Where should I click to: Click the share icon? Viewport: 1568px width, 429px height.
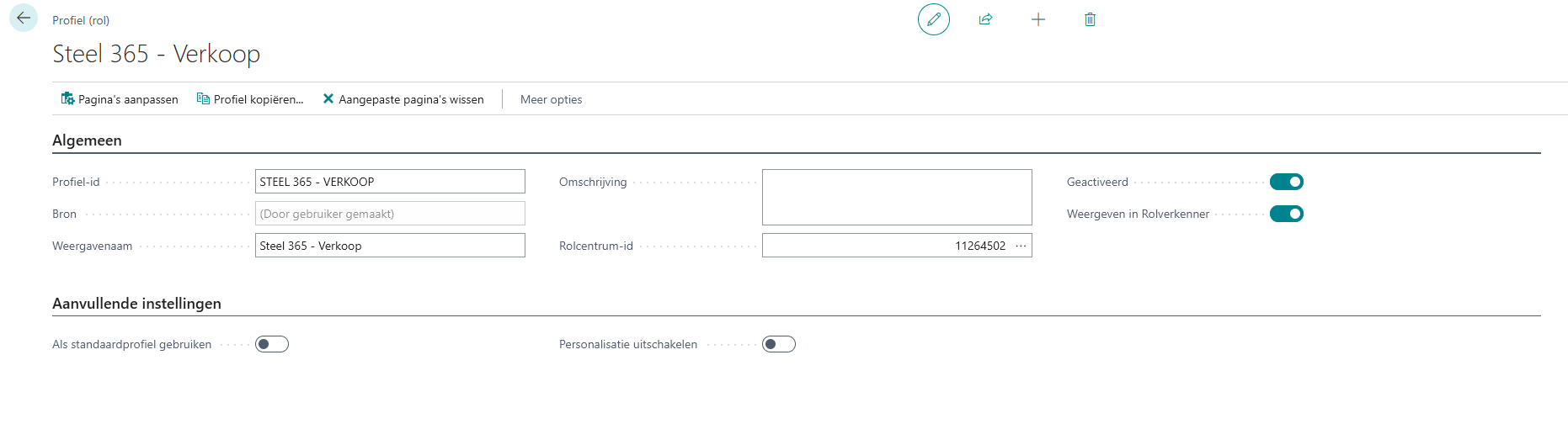click(x=985, y=19)
